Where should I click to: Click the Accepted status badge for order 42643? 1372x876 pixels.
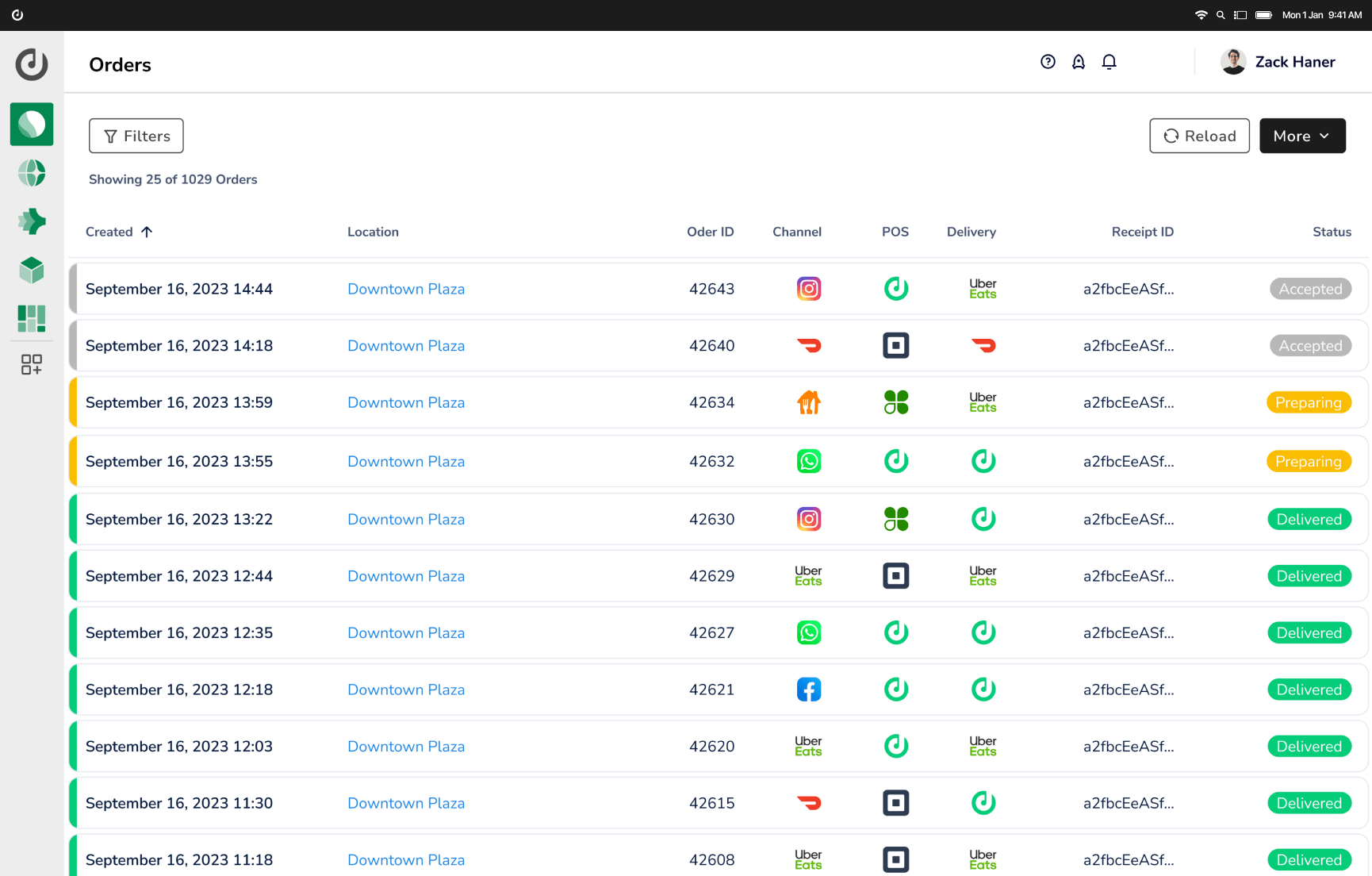pyautogui.click(x=1310, y=289)
